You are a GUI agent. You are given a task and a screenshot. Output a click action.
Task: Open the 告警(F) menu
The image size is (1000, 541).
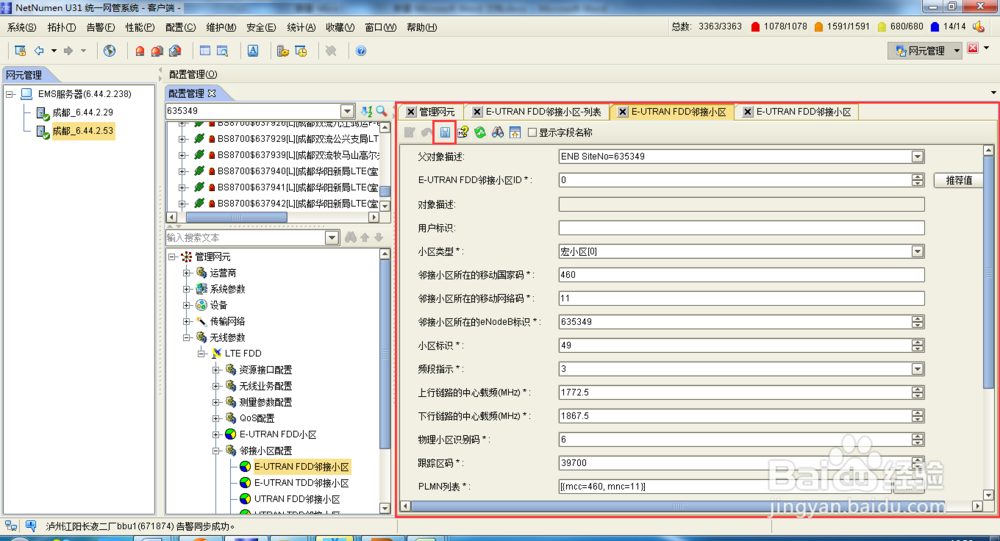[x=100, y=27]
